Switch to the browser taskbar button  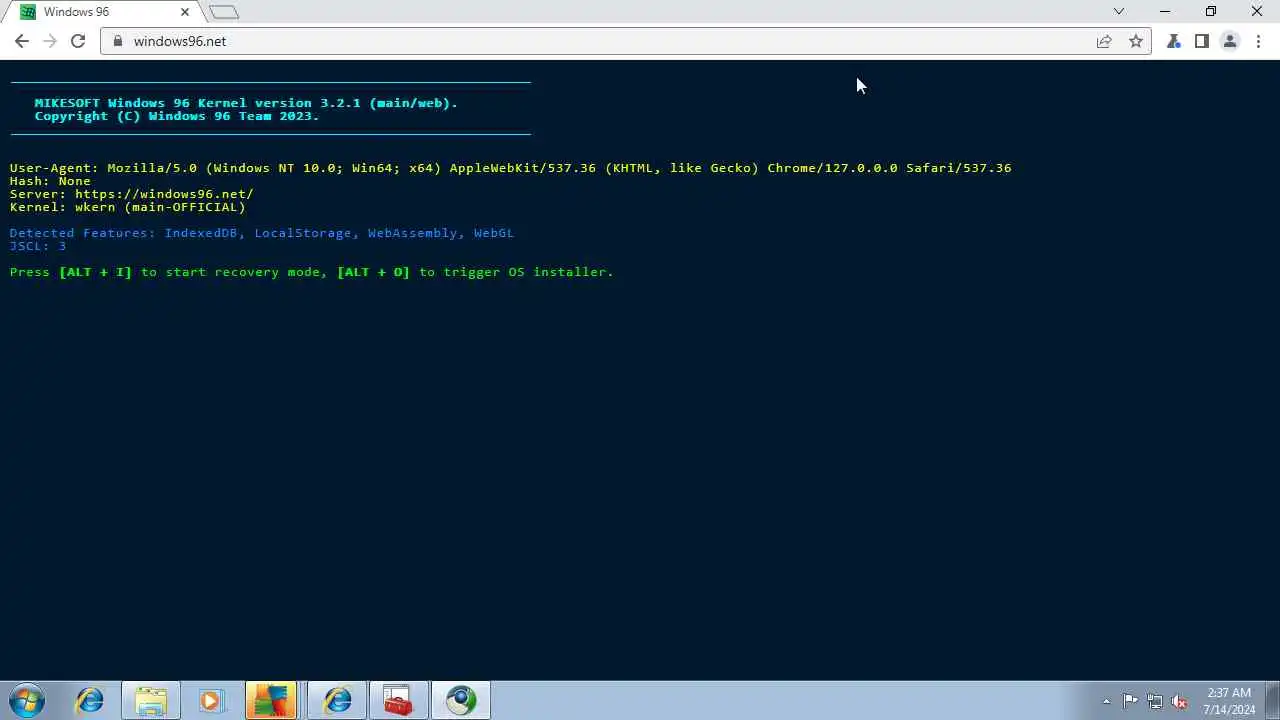[x=461, y=700]
